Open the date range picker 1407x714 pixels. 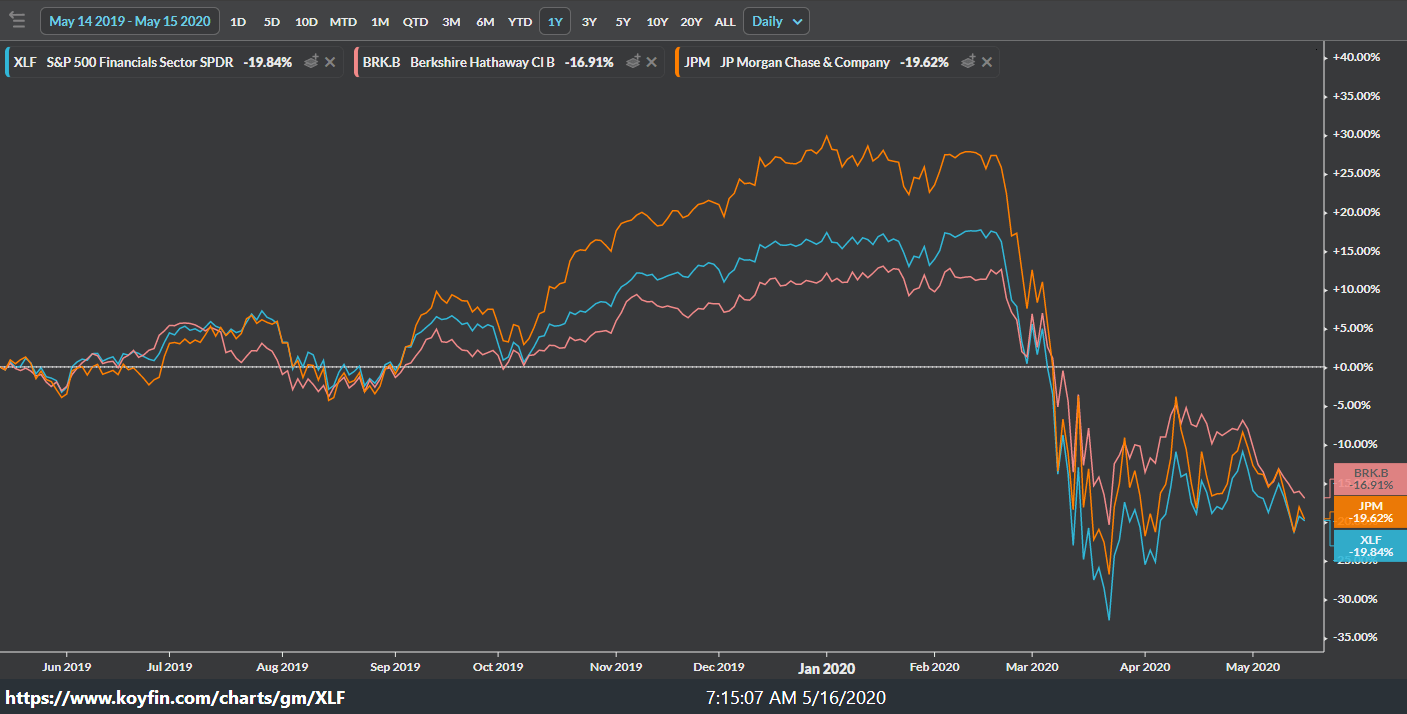[129, 20]
